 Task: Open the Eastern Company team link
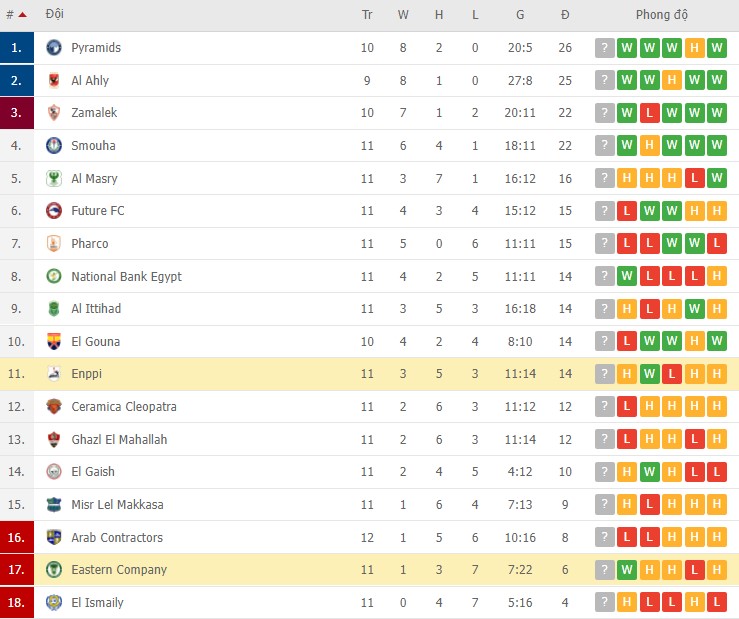118,570
